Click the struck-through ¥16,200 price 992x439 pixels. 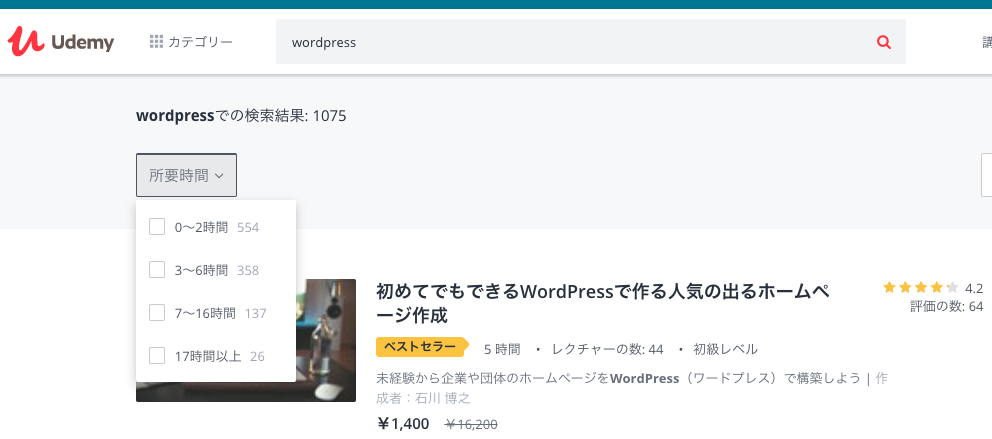click(x=471, y=424)
